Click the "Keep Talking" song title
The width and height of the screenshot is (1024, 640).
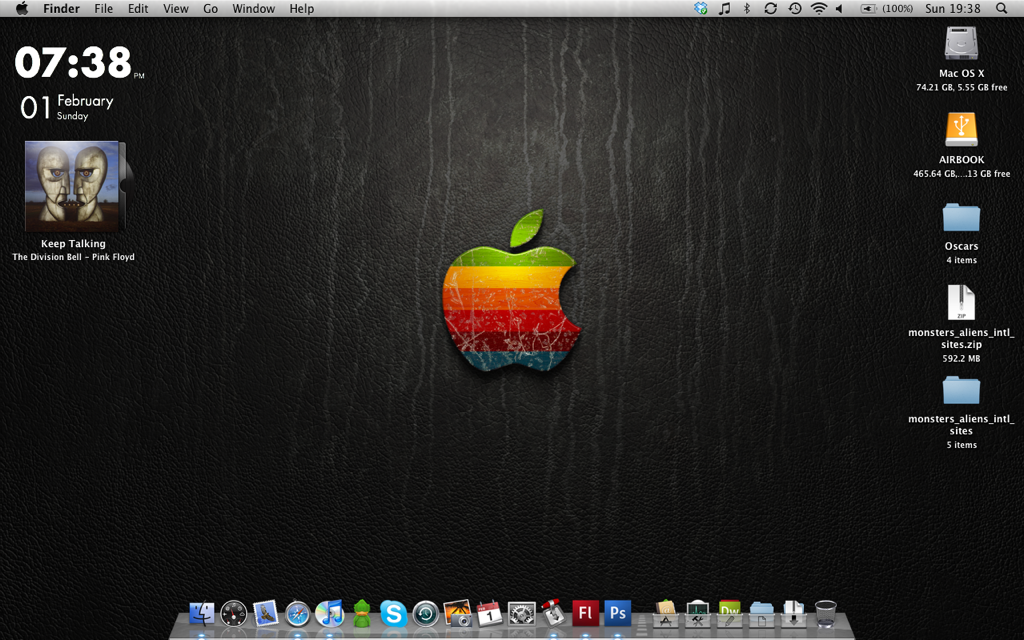click(73, 244)
